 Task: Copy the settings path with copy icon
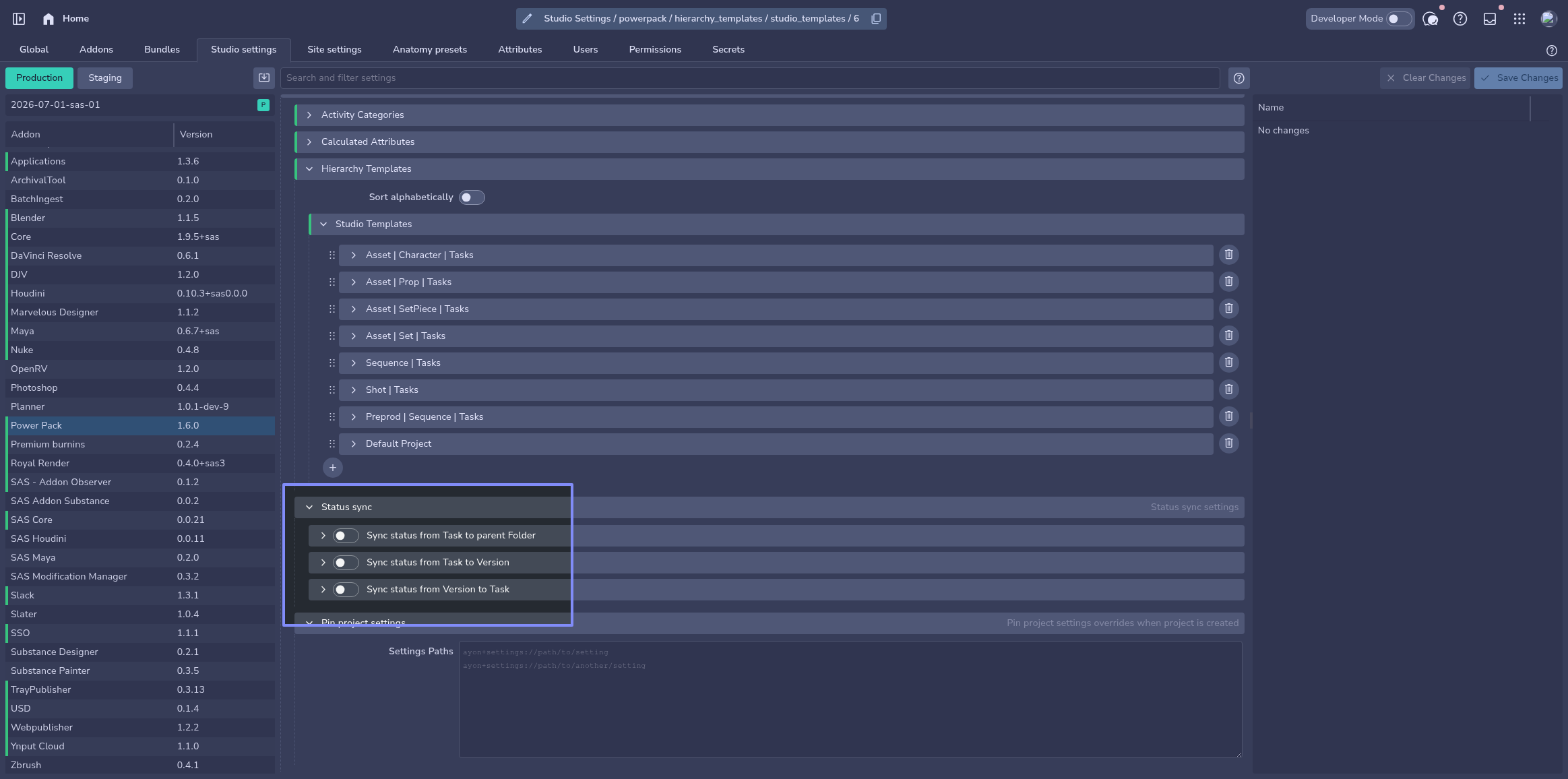876,19
